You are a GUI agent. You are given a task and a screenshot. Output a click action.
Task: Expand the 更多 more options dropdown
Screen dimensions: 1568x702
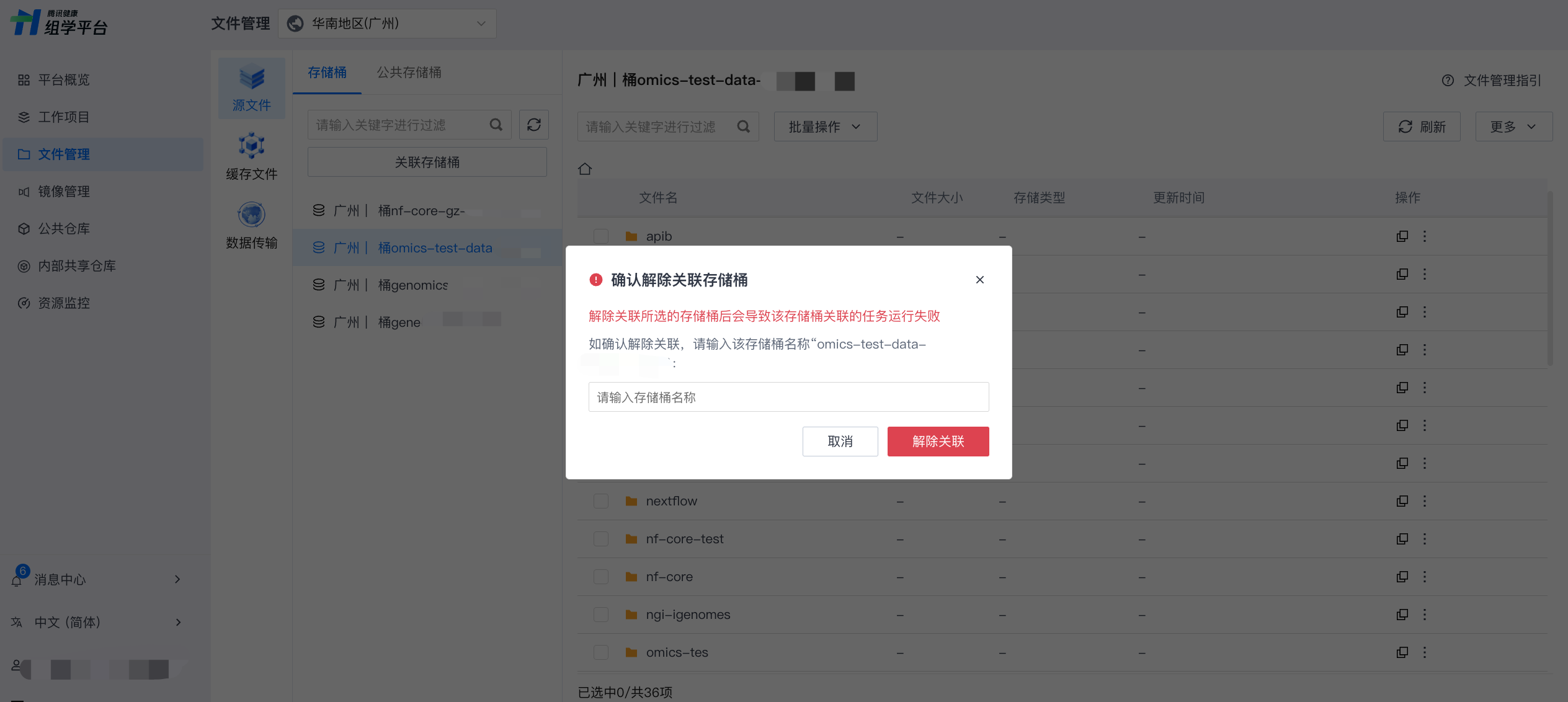tap(1513, 127)
